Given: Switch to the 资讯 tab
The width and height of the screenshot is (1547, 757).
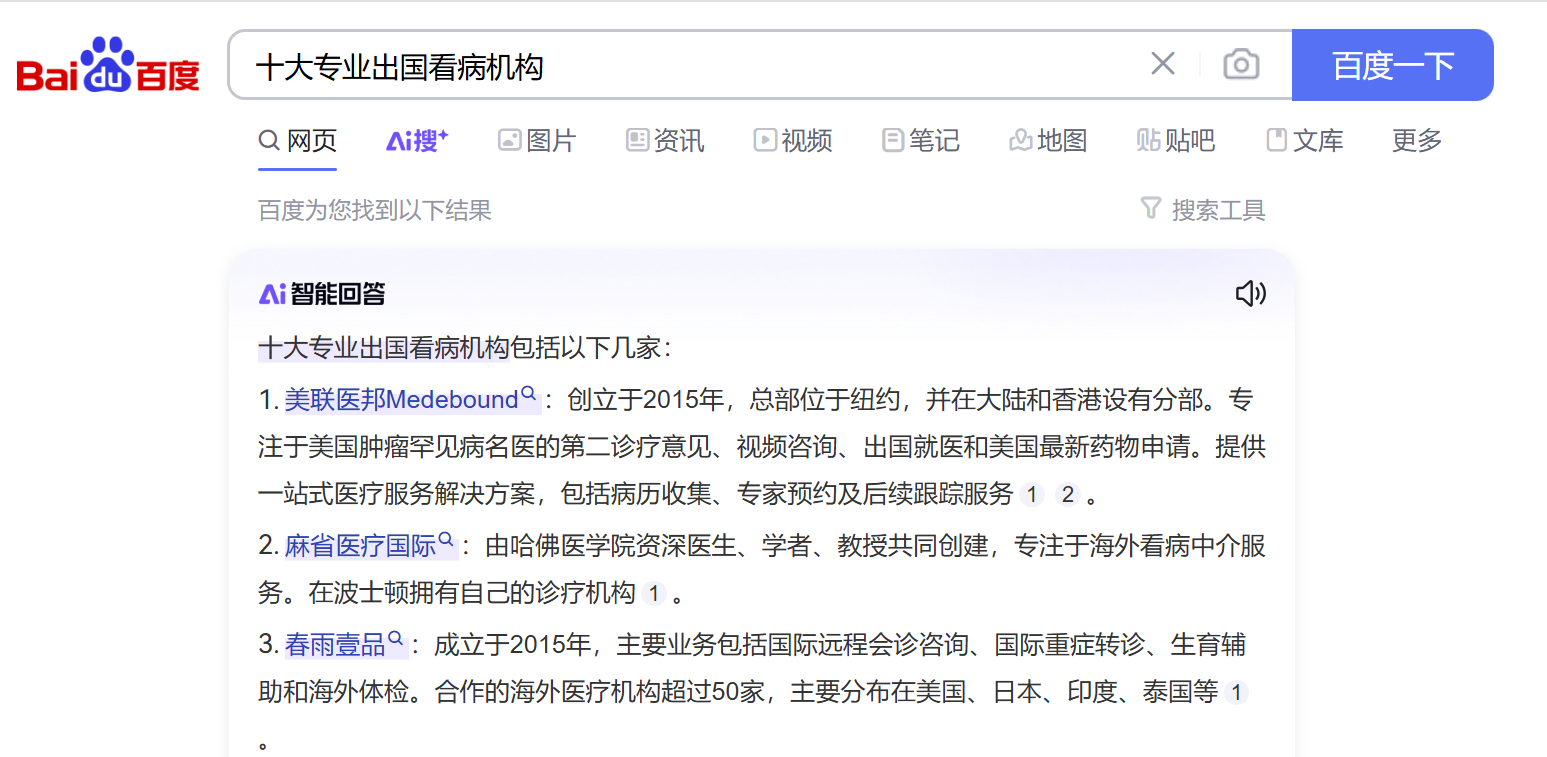Looking at the screenshot, I should coord(665,141).
